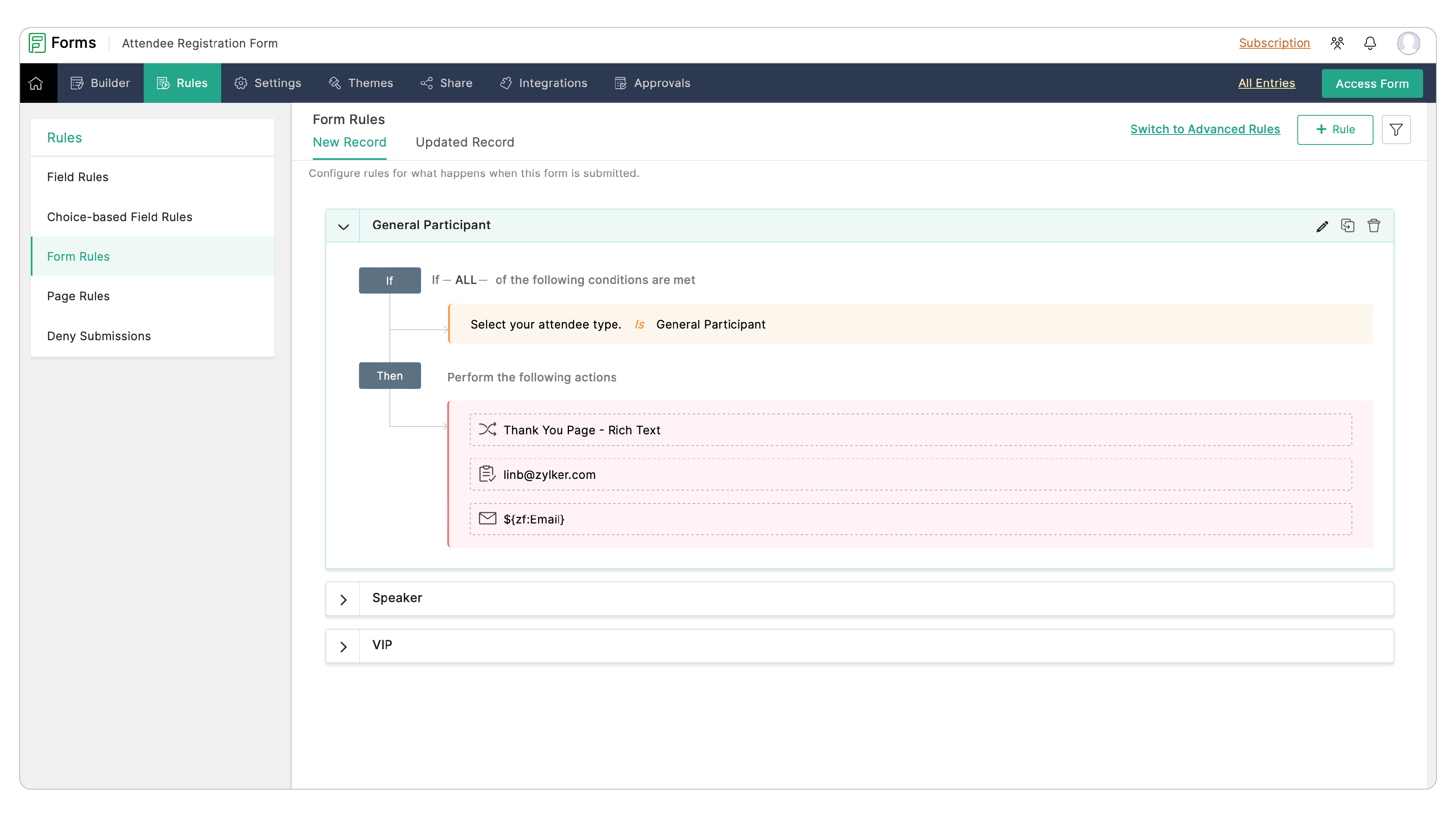
Task: Select the Rules tab
Action: coord(182,83)
